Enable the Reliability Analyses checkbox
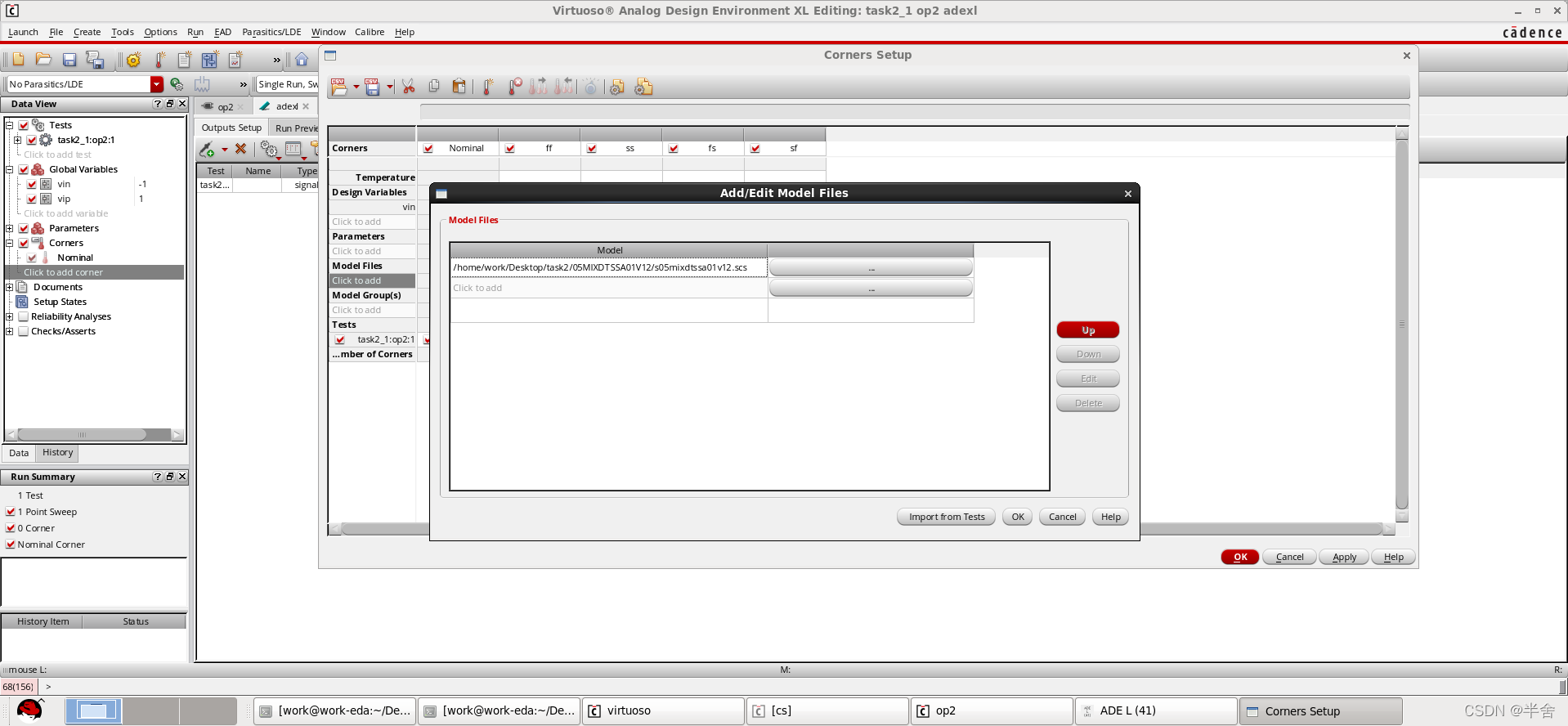Screen dimensions: 1568x726 click(24, 316)
